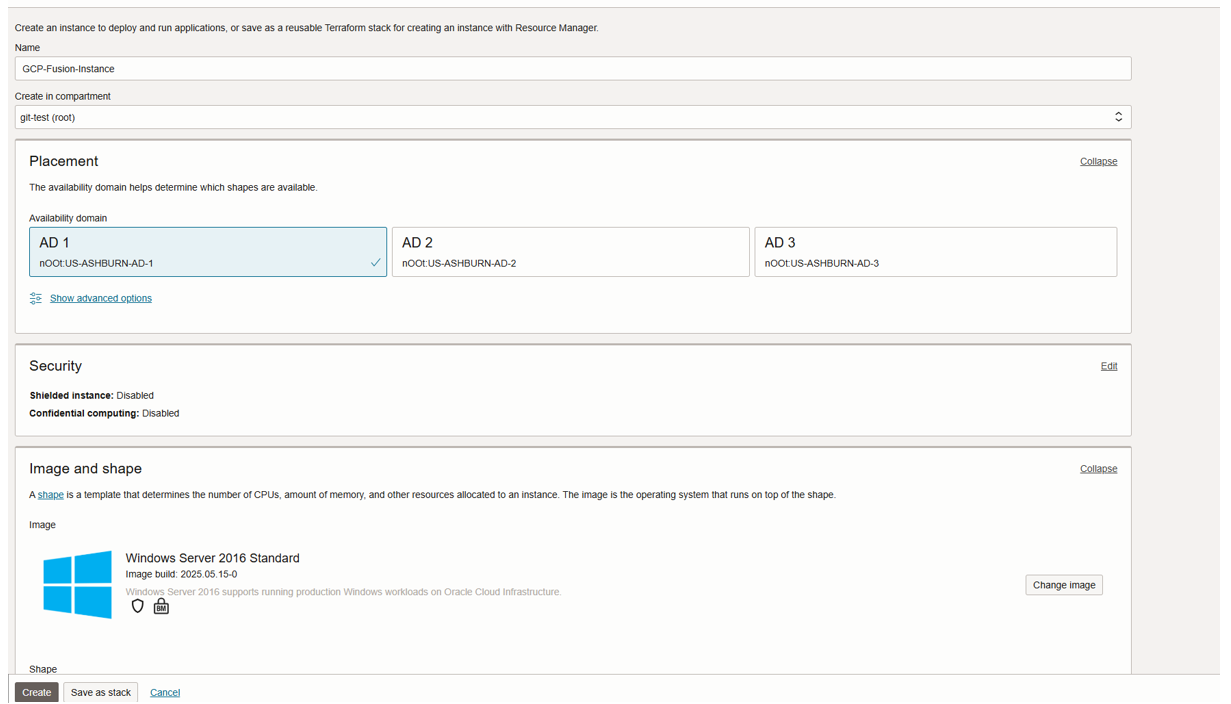Open the shape documentation link
The height and width of the screenshot is (704, 1231).
pos(51,495)
